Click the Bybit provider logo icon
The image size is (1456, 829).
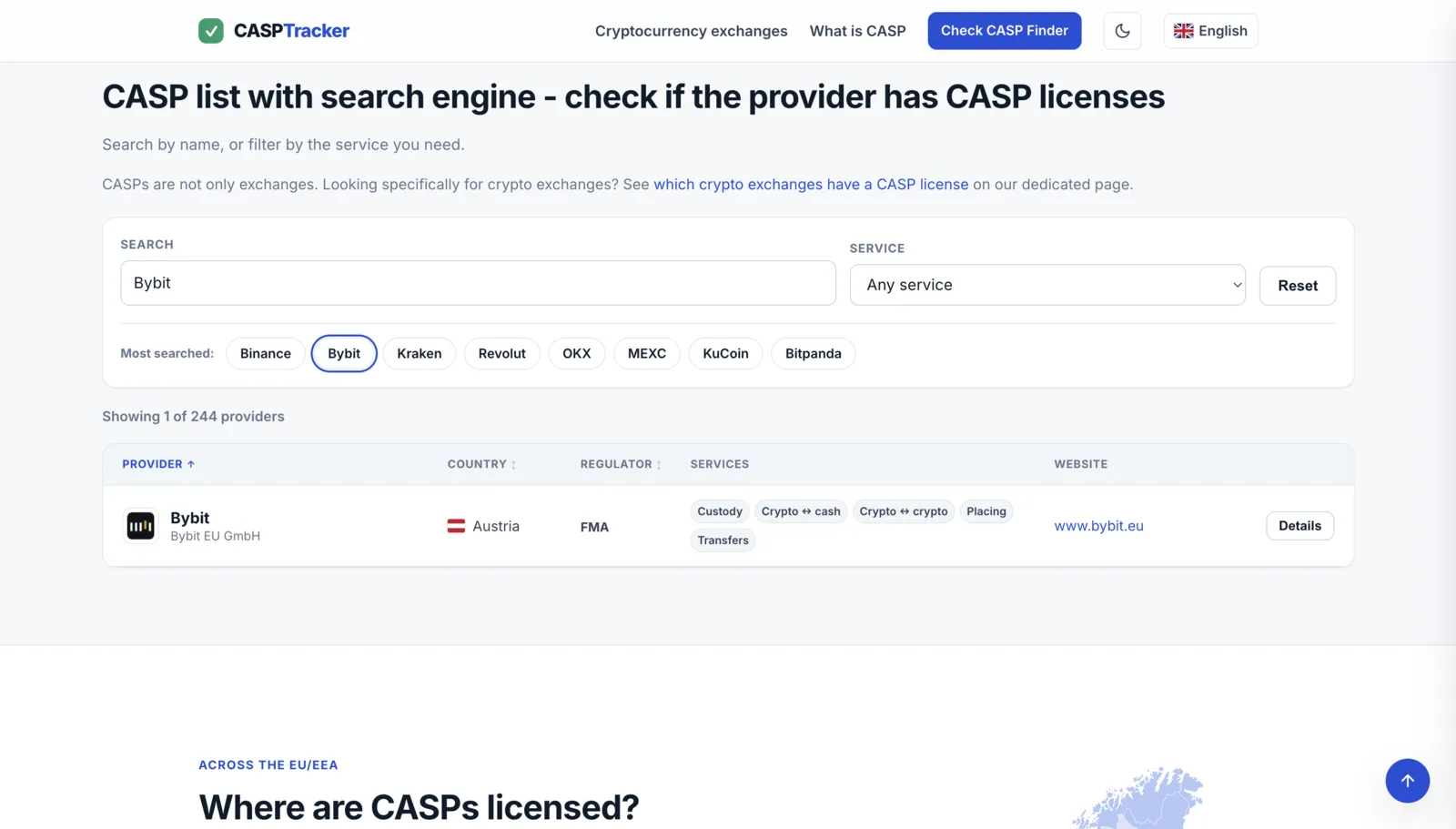pyautogui.click(x=140, y=526)
